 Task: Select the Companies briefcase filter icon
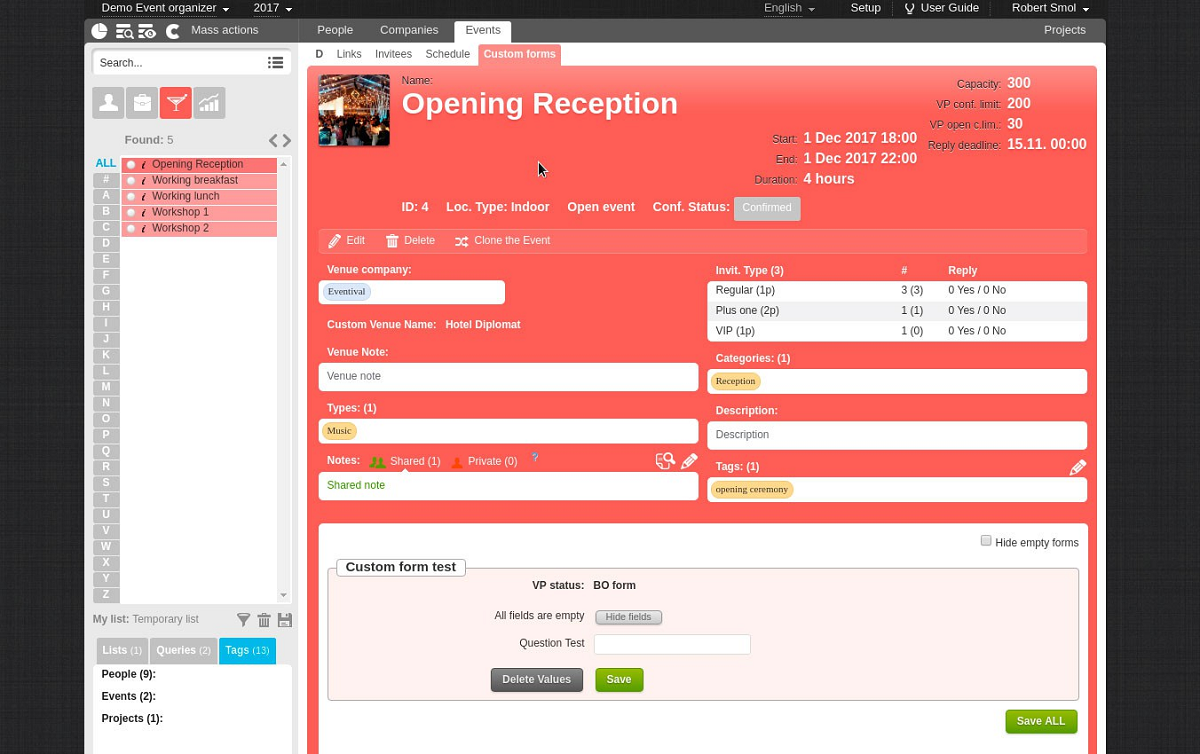pos(142,103)
